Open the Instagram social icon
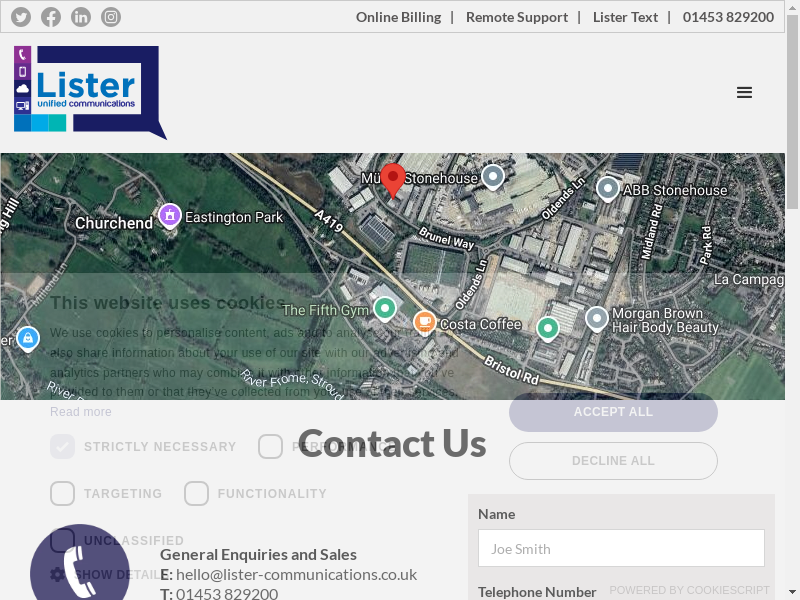Screen dimensions: 800x600 click(111, 17)
